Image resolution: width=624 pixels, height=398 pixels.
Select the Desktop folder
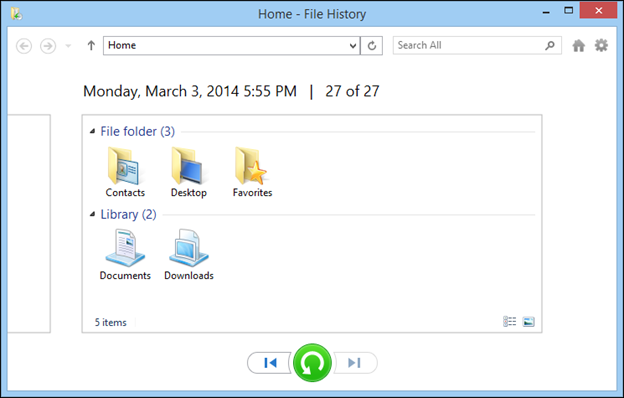pyautogui.click(x=189, y=172)
